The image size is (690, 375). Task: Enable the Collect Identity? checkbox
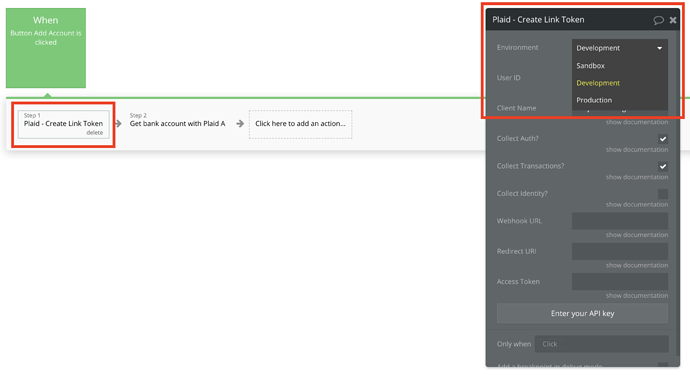click(663, 194)
